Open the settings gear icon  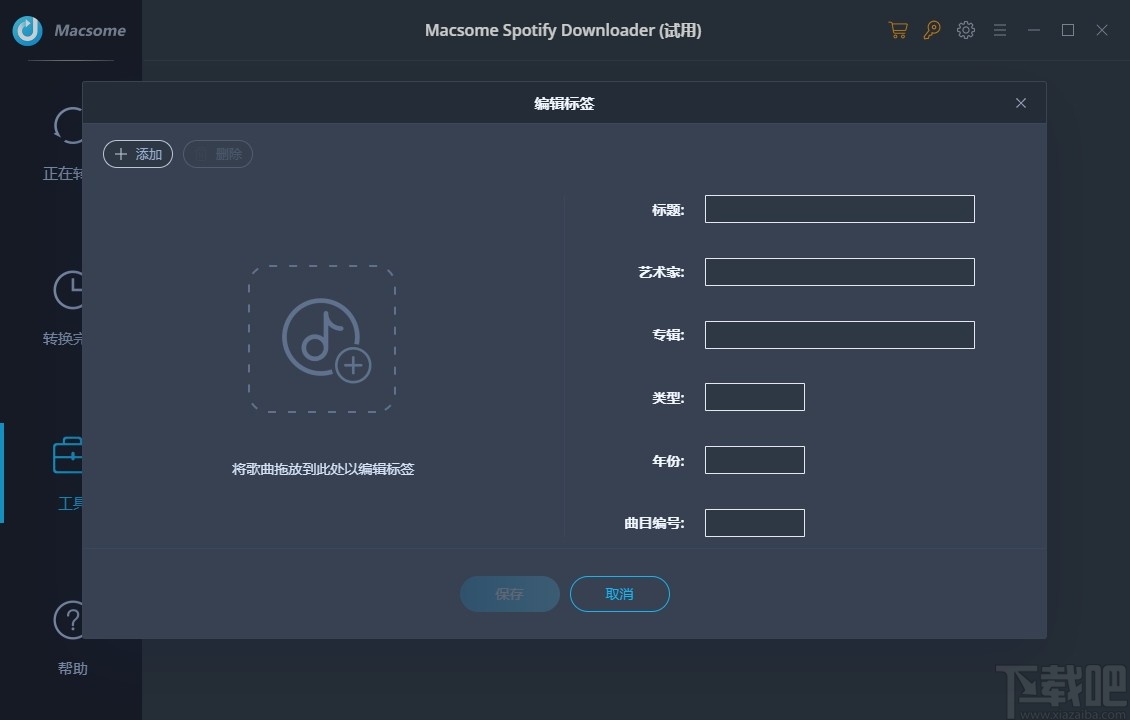pyautogui.click(x=965, y=30)
